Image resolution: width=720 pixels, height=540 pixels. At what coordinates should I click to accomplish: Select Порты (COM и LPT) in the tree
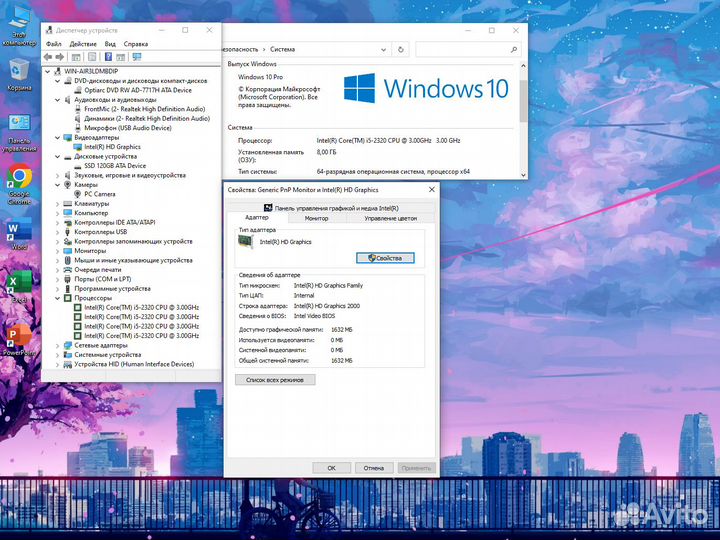click(x=102, y=279)
